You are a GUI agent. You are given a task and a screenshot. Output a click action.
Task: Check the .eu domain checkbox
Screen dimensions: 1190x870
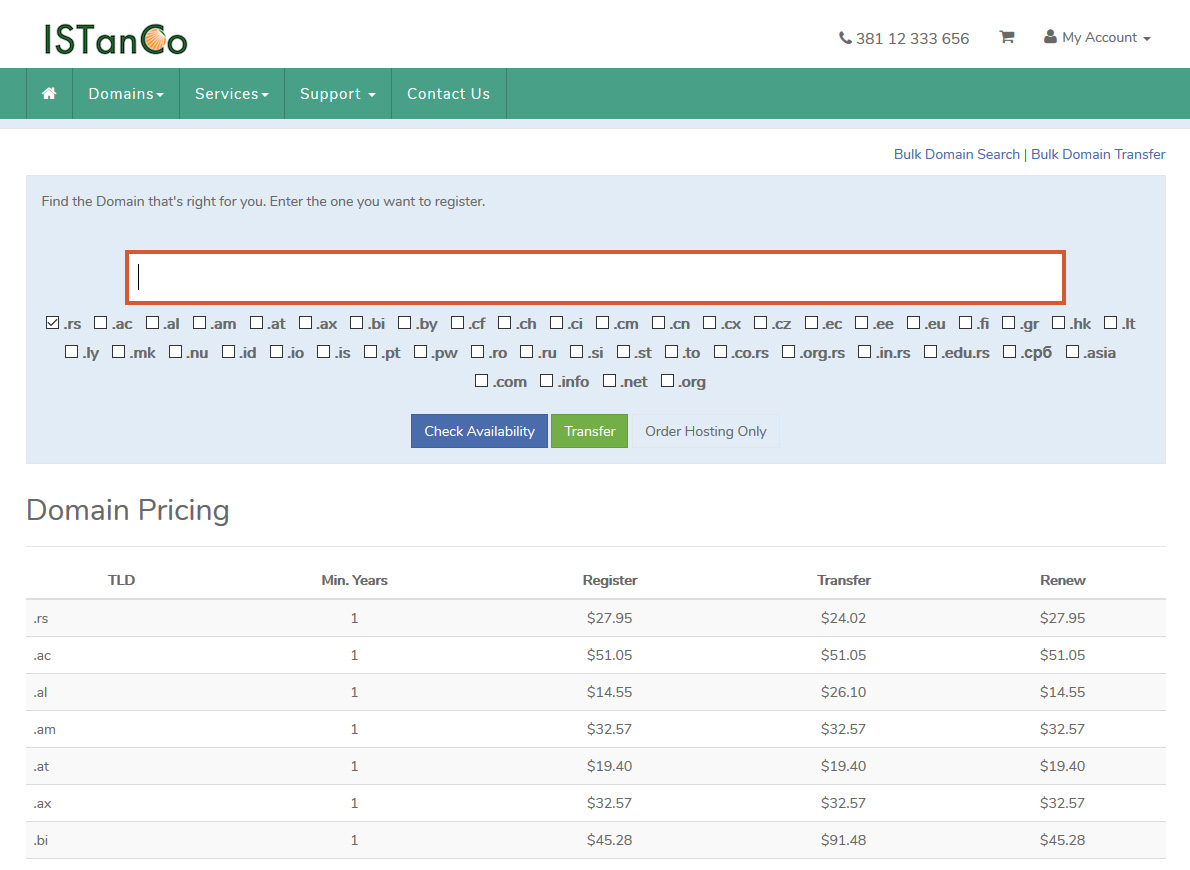[x=914, y=323]
